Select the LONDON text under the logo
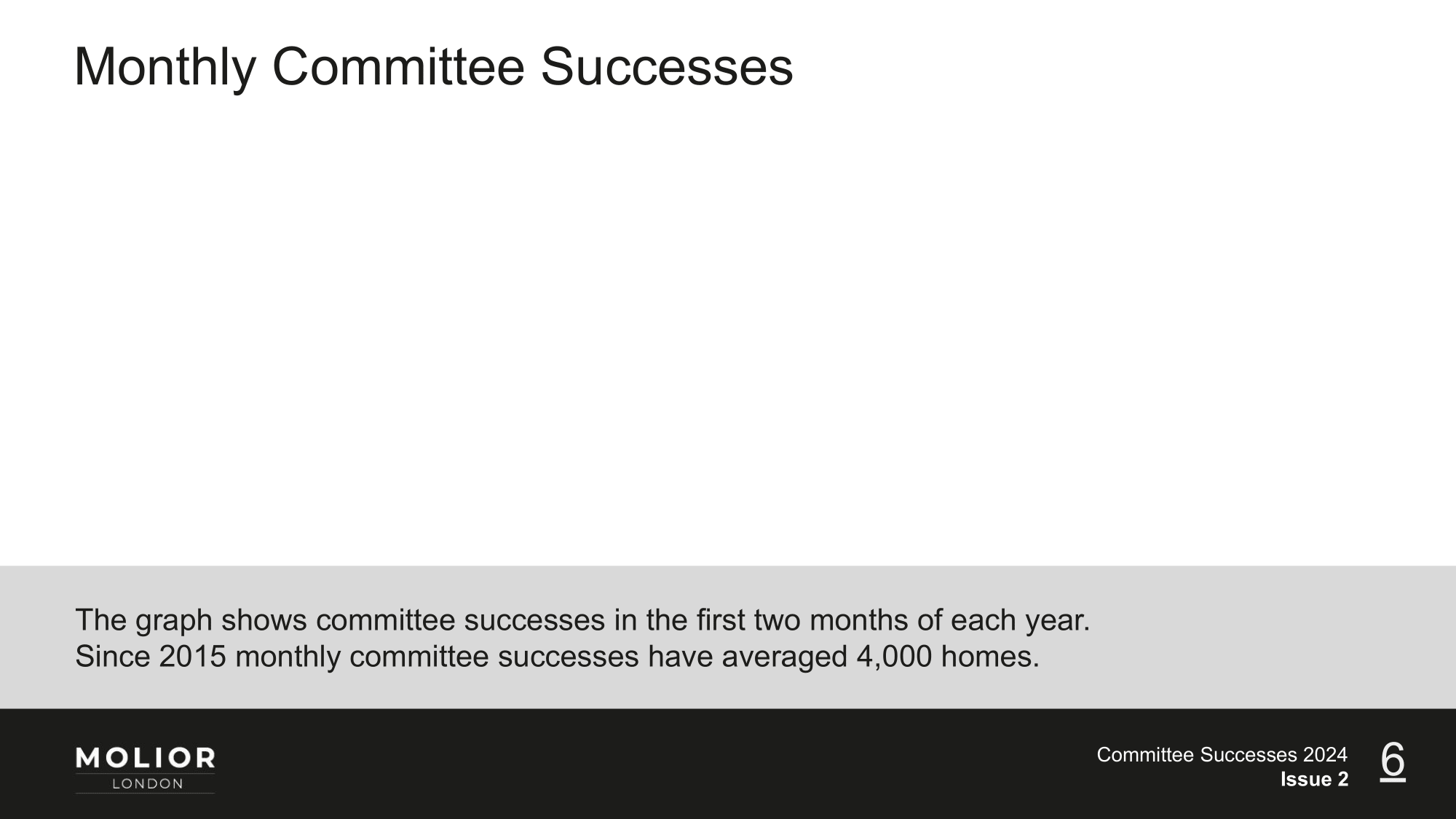Screen dimensions: 1456x819 pos(147,784)
